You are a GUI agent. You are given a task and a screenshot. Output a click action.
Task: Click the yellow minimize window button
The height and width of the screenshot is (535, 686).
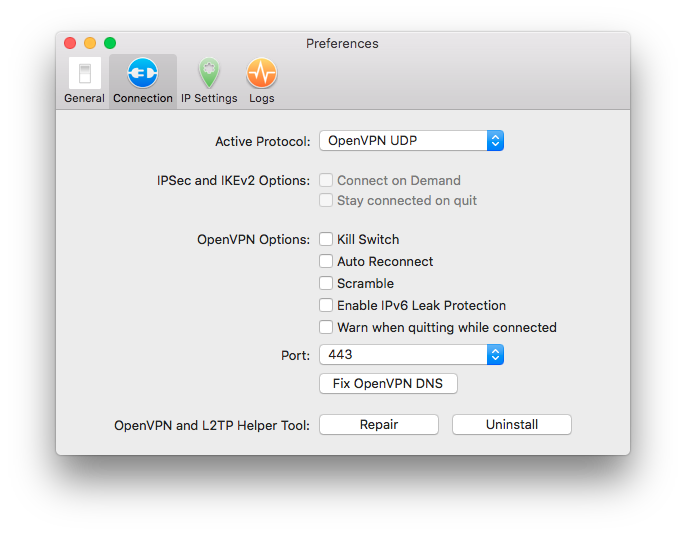[90, 43]
